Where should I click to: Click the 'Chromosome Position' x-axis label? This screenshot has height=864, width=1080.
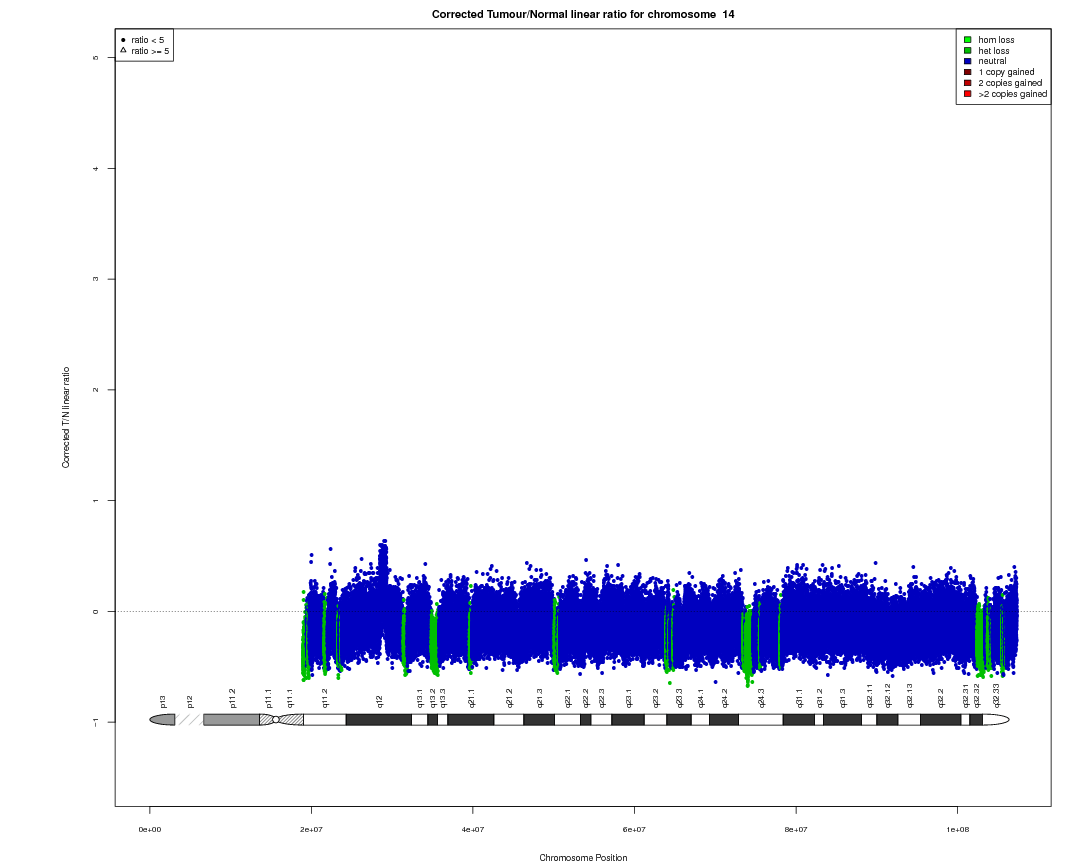[x=583, y=858]
